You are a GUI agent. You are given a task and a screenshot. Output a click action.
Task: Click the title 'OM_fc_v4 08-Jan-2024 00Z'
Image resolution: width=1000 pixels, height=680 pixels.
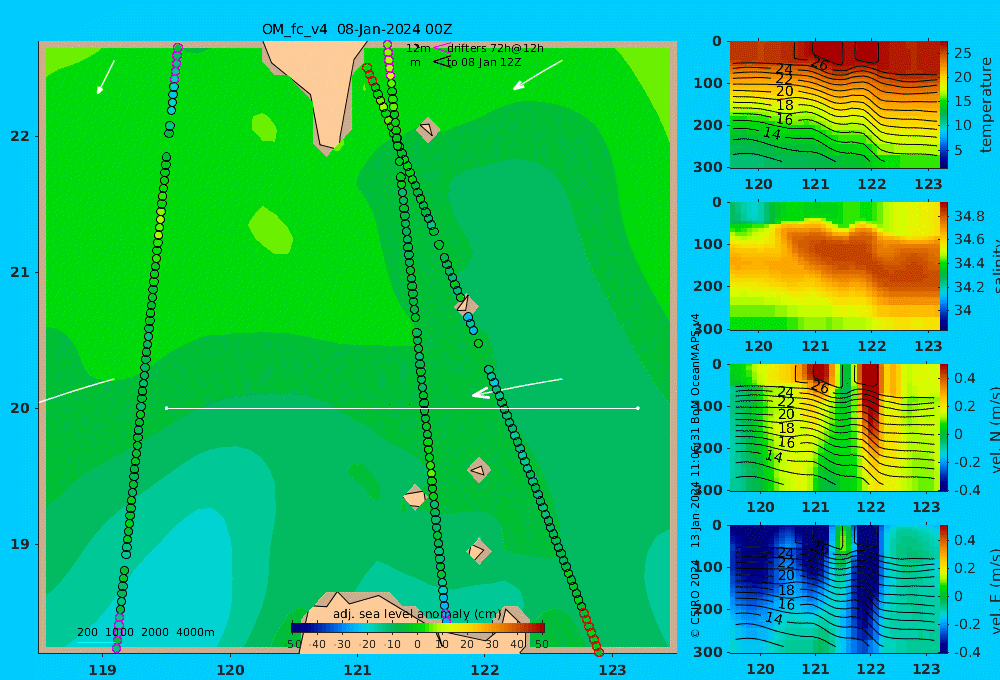tap(357, 29)
